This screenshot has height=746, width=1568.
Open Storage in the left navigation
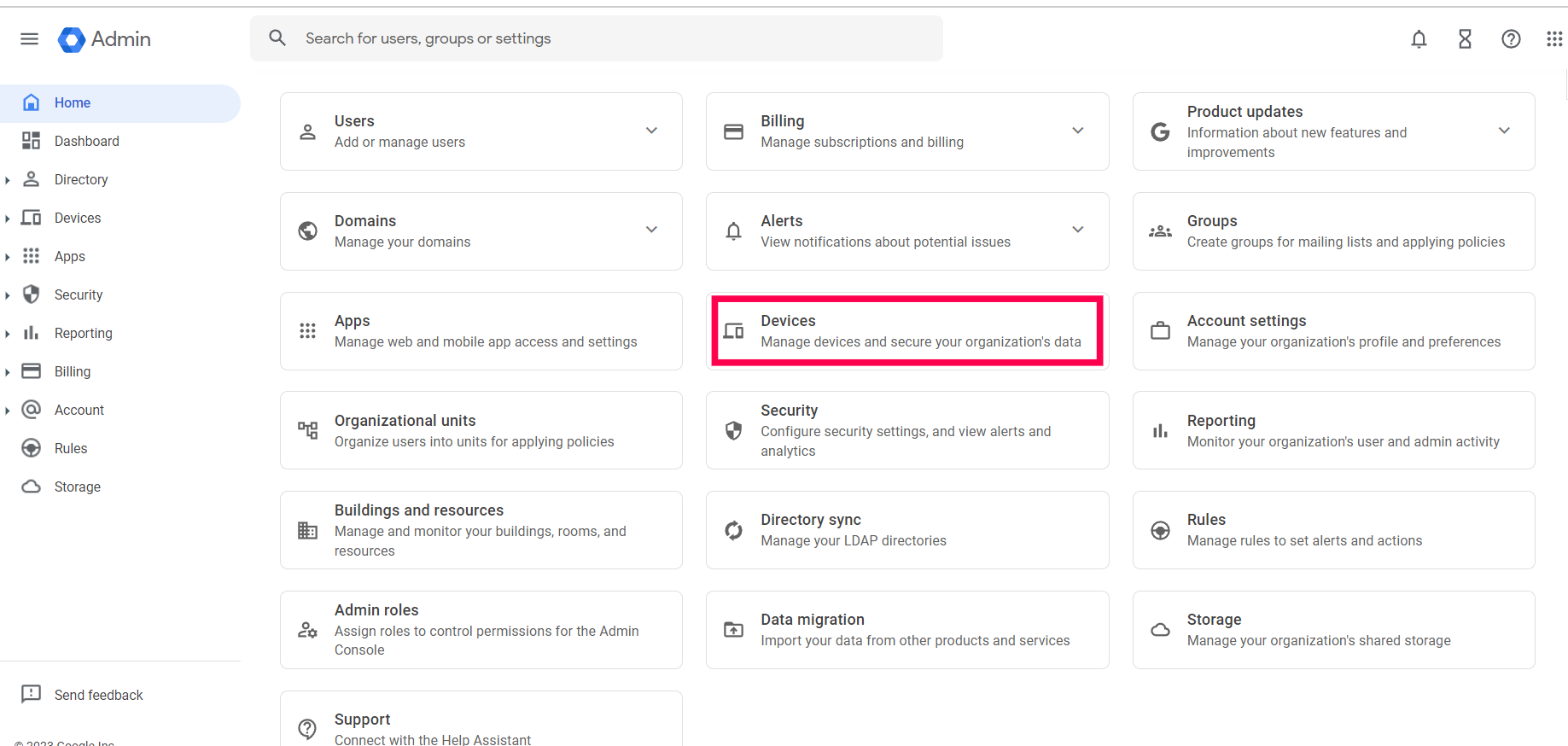(77, 487)
